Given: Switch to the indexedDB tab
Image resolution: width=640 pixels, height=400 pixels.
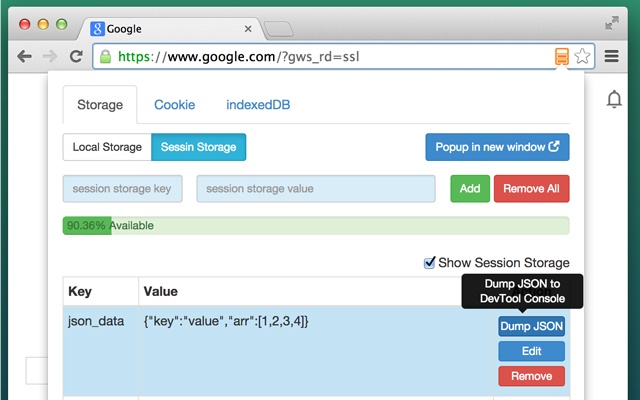Looking at the screenshot, I should (258, 104).
